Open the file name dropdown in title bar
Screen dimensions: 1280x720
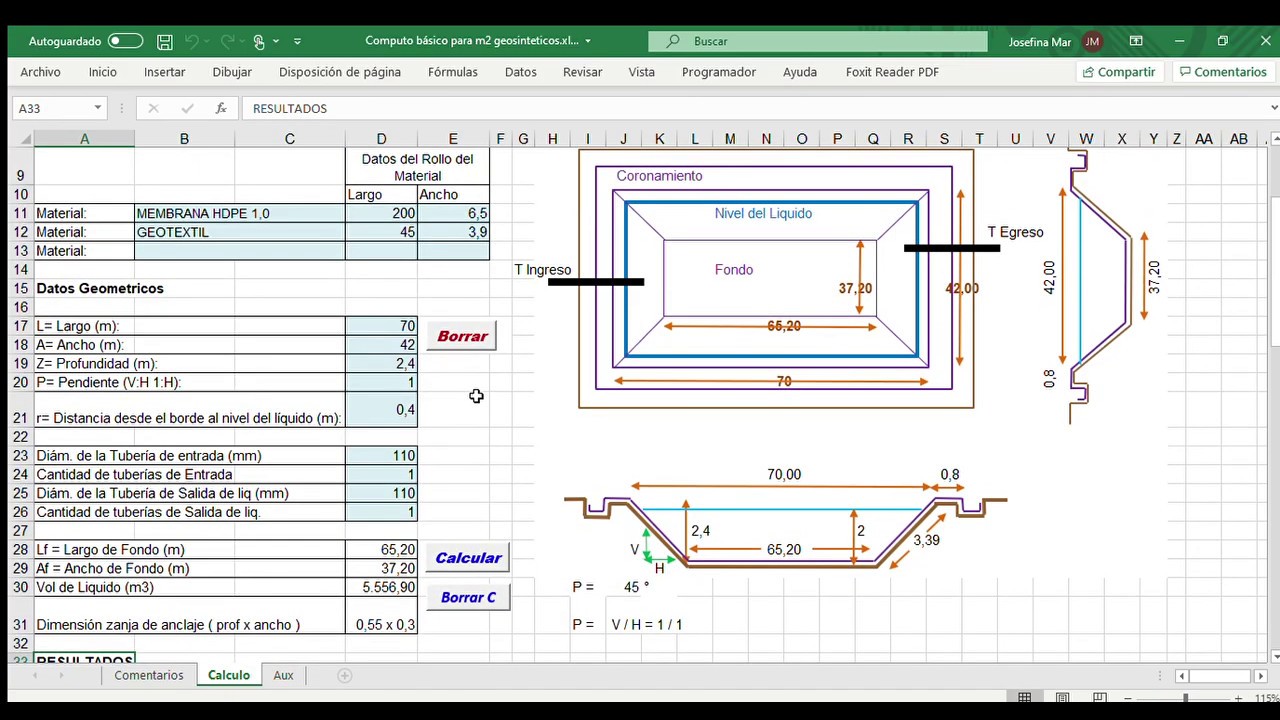[588, 41]
